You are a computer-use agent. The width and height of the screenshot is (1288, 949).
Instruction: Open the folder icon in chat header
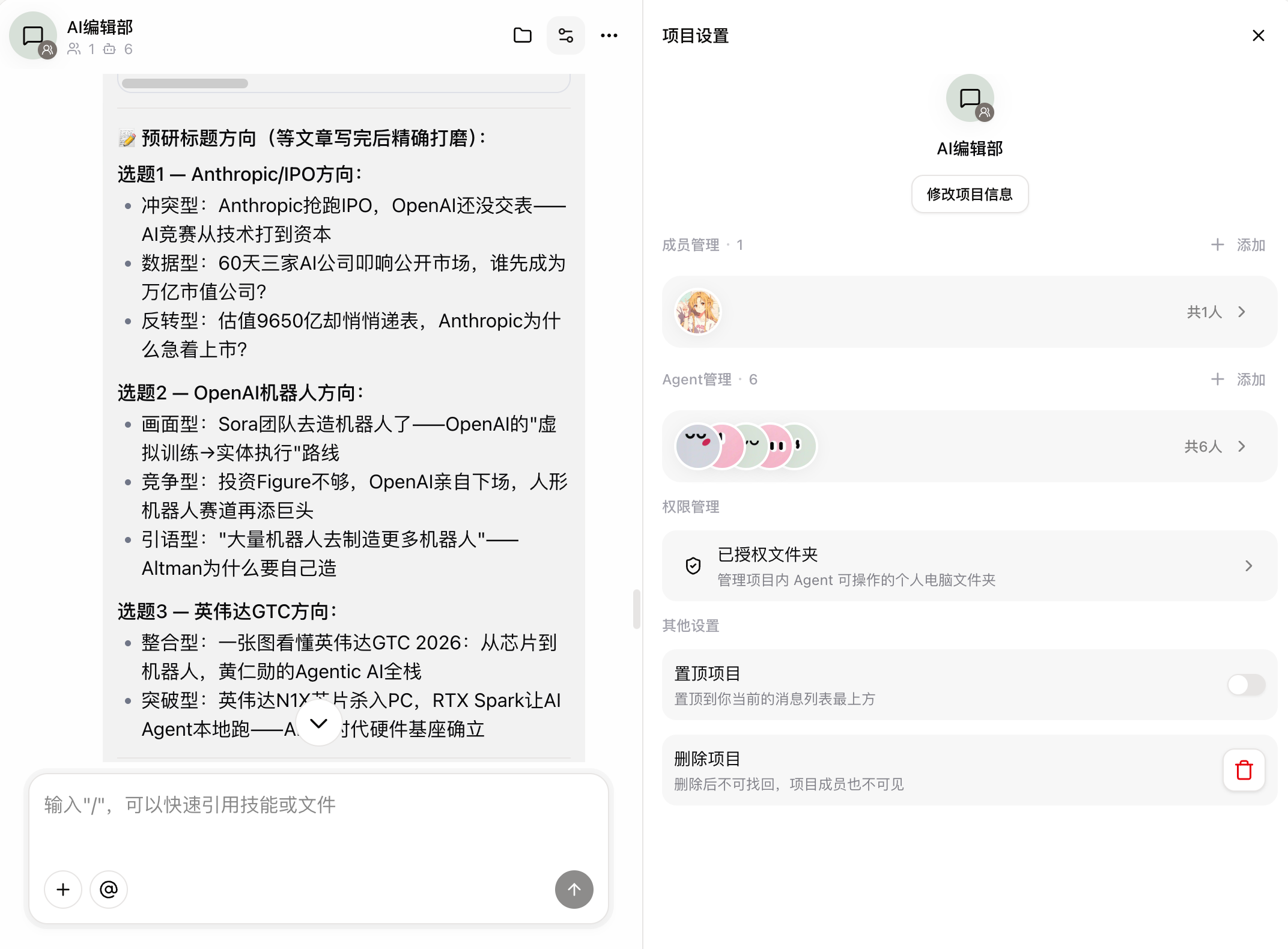pos(522,35)
